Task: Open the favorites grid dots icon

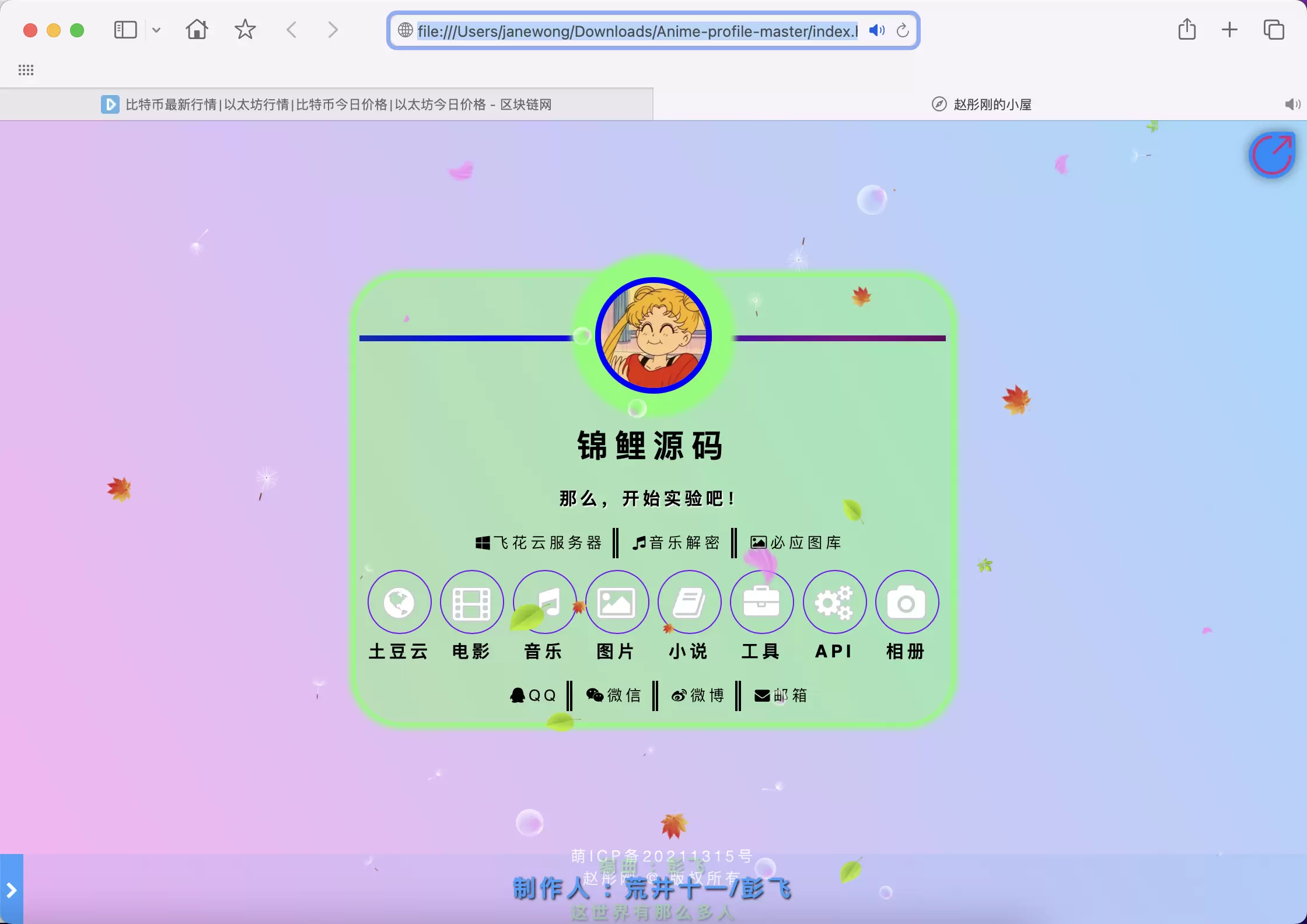Action: pos(26,70)
